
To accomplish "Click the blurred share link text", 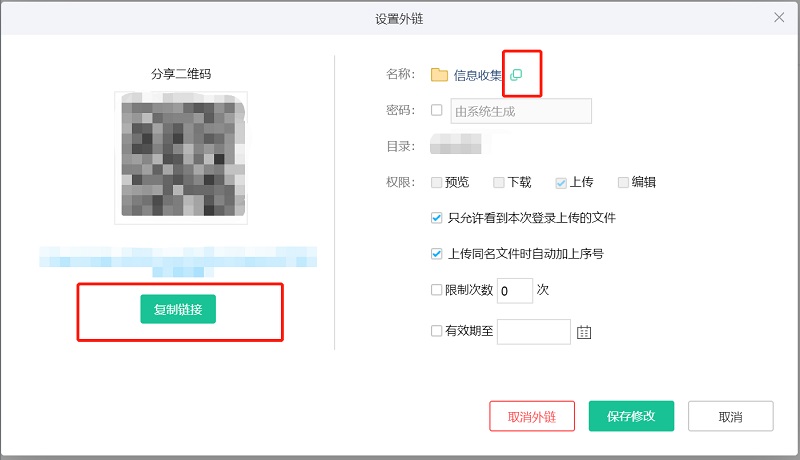I will [178, 261].
